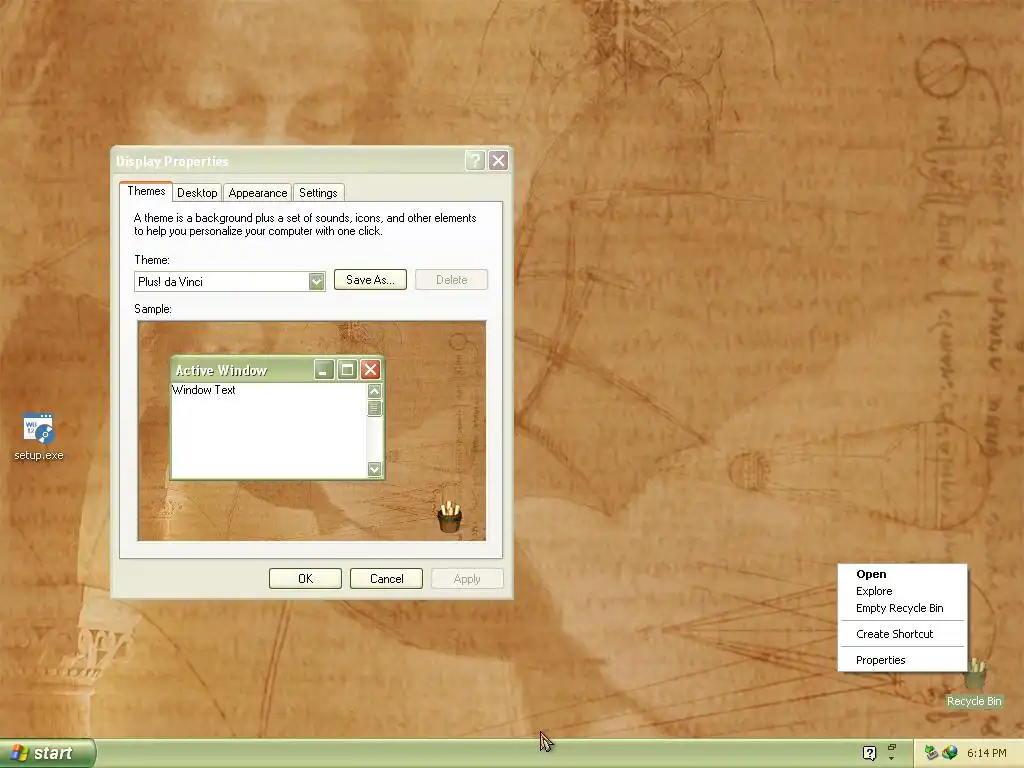Switch to the Desktop tab
The height and width of the screenshot is (768, 1024).
coord(197,193)
